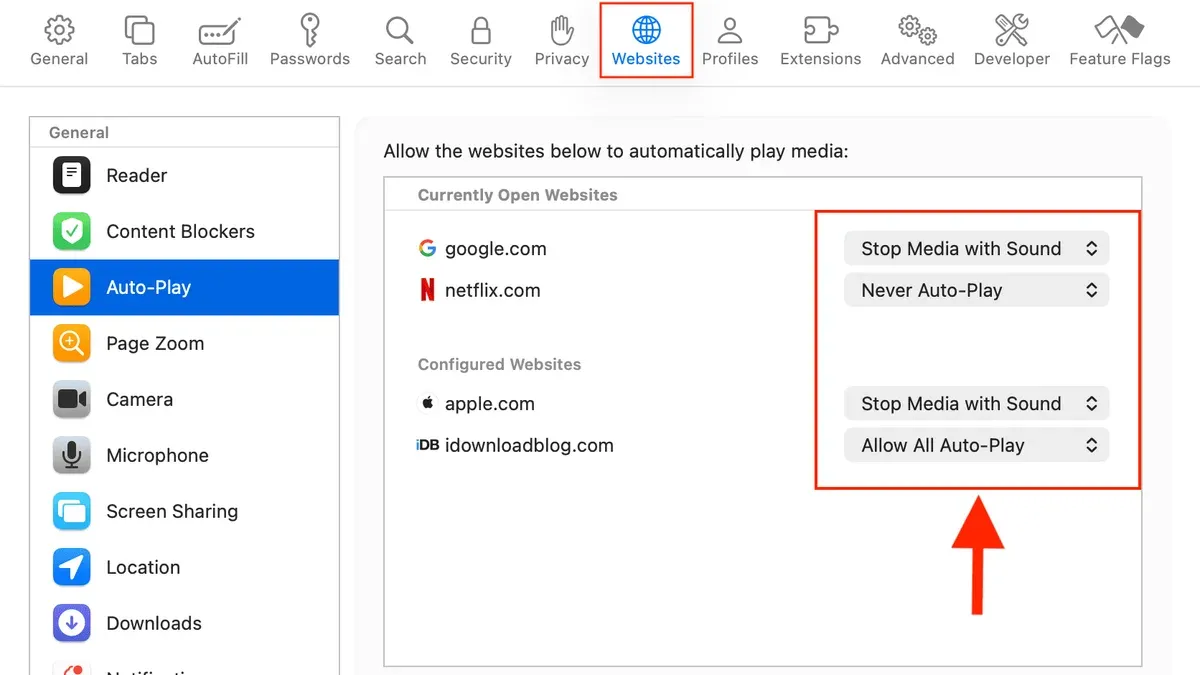Open the Privacy hand icon
The height and width of the screenshot is (675, 1200).
tap(562, 30)
